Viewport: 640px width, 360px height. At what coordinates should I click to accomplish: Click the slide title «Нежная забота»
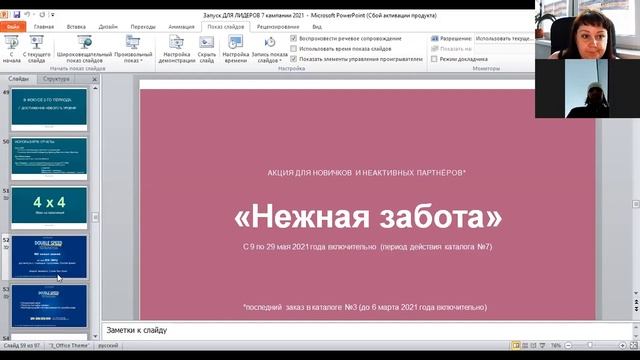coord(368,216)
